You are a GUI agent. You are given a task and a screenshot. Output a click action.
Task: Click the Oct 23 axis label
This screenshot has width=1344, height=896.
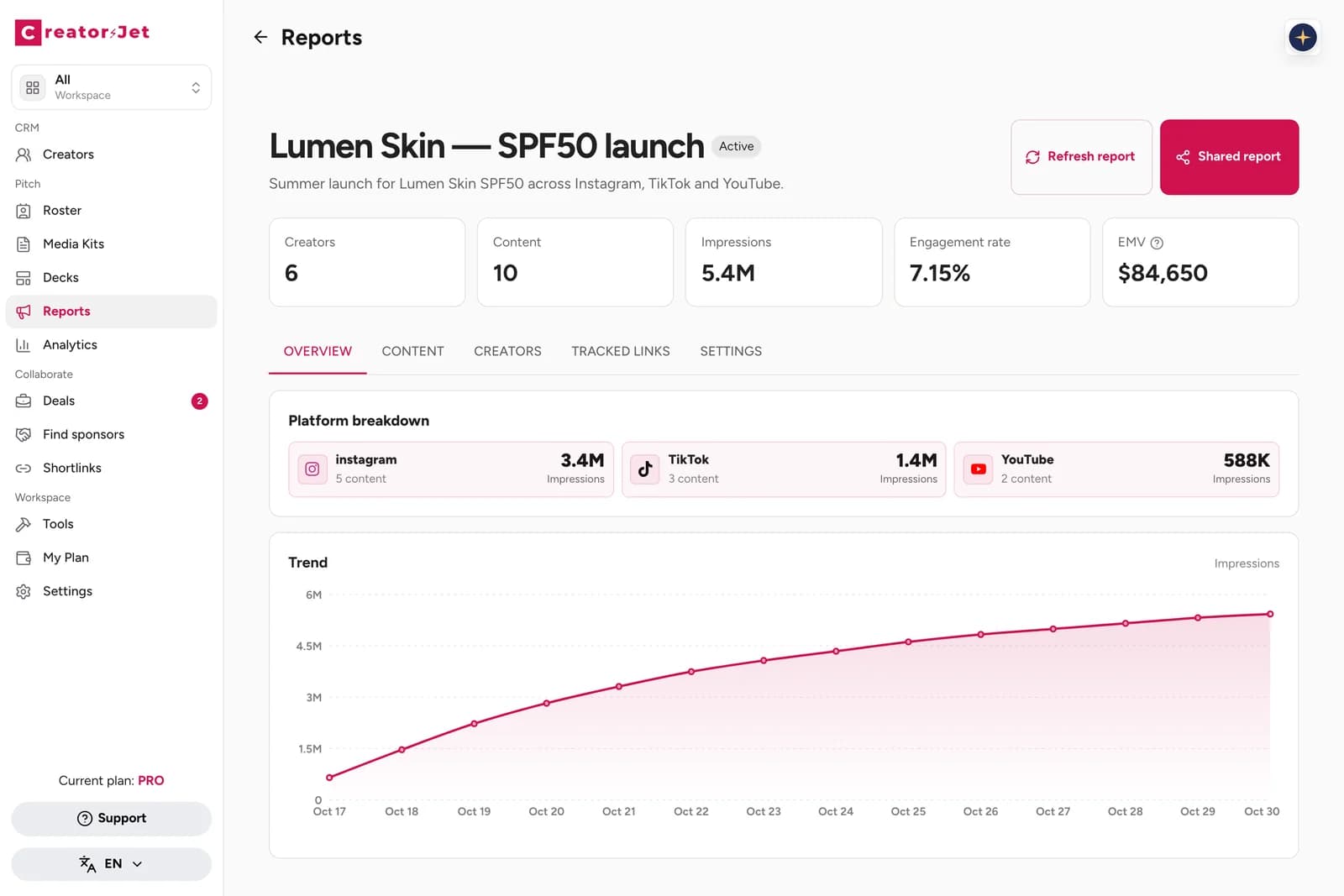tap(764, 811)
